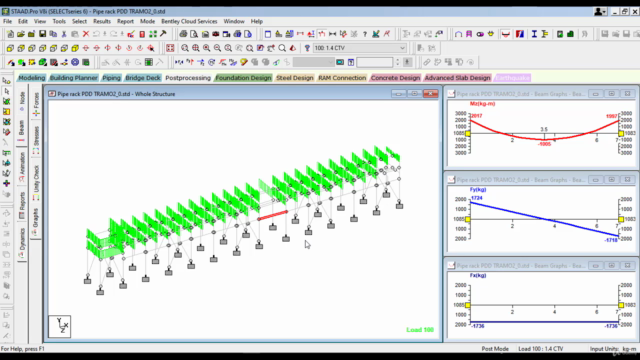Image resolution: width=640 pixels, height=360 pixels.
Task: Click the green table grid icon
Action: [x=149, y=62]
